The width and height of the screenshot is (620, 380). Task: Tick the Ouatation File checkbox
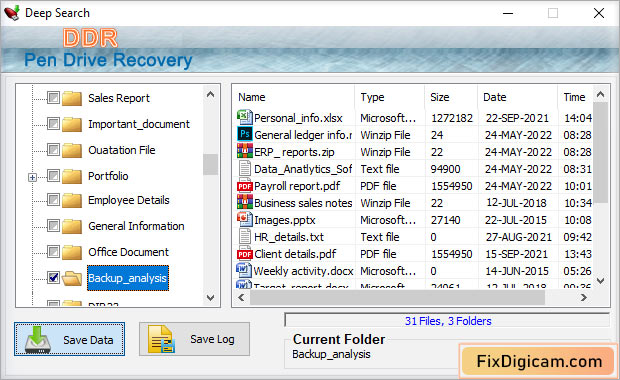coord(53,149)
